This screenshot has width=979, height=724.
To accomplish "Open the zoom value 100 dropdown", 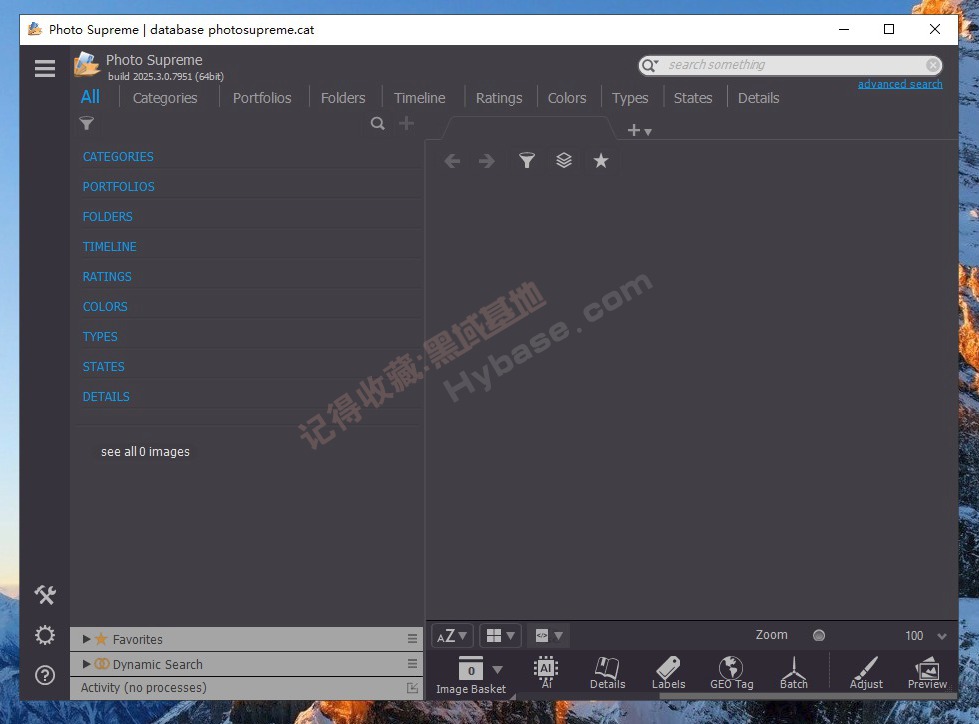I will [942, 636].
